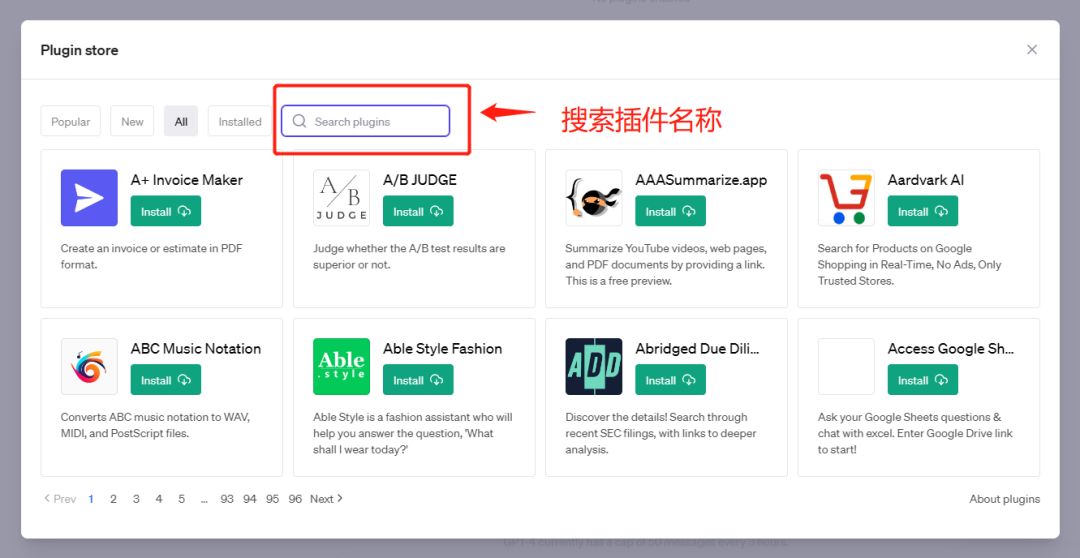Click the Aardvark AI title text
Image resolution: width=1080 pixels, height=558 pixels.
926,180
